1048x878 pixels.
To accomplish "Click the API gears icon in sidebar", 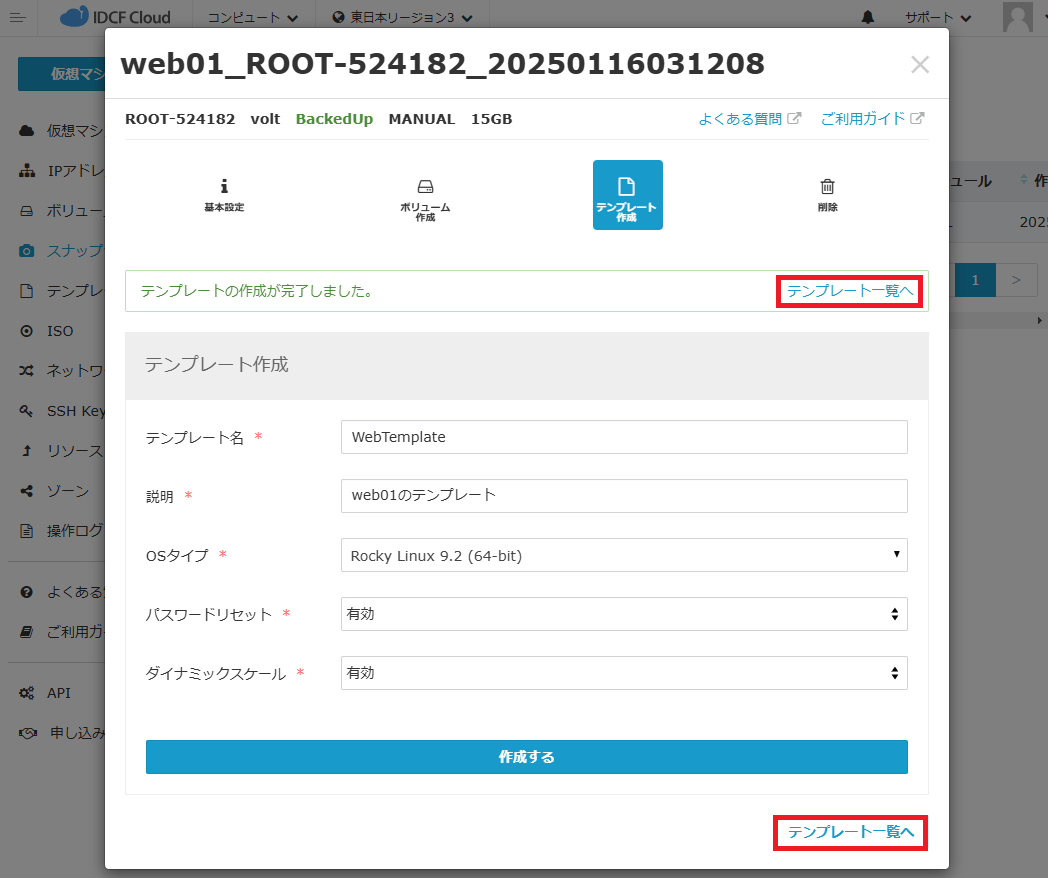I will click(x=27, y=693).
